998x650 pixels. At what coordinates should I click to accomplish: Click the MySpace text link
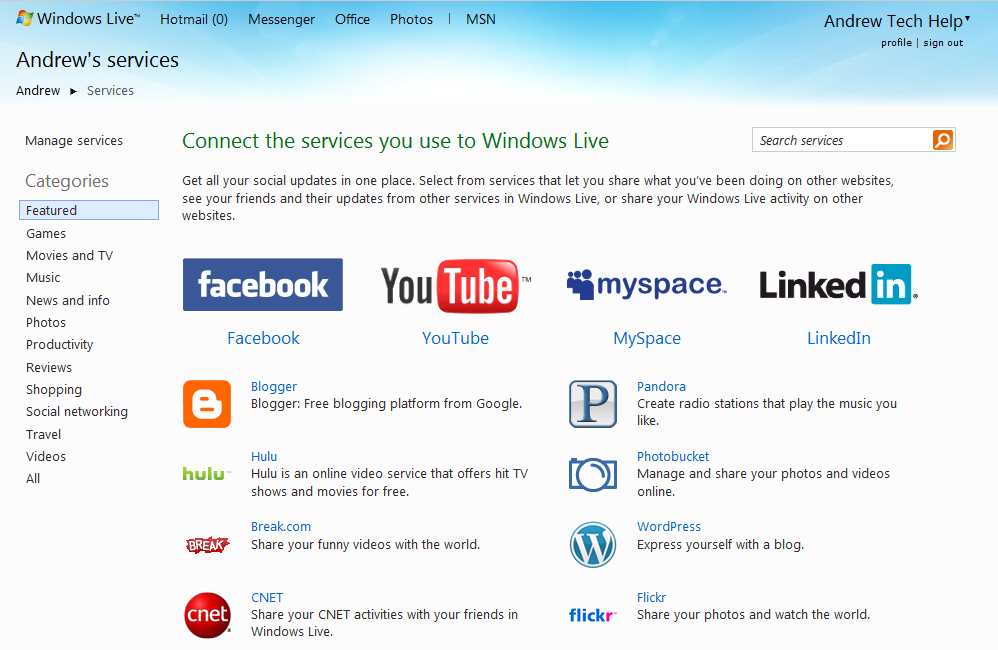click(x=647, y=338)
